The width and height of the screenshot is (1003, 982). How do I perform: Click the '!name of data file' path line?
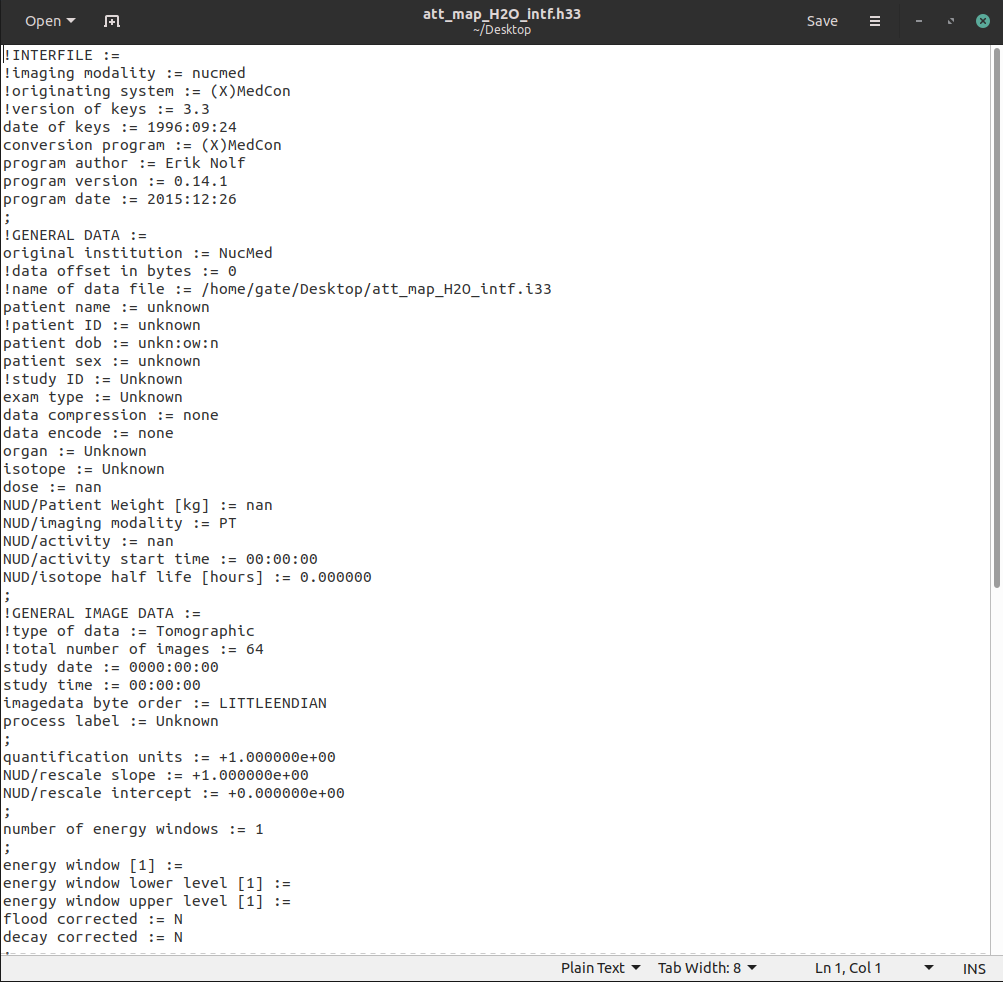coord(277,289)
